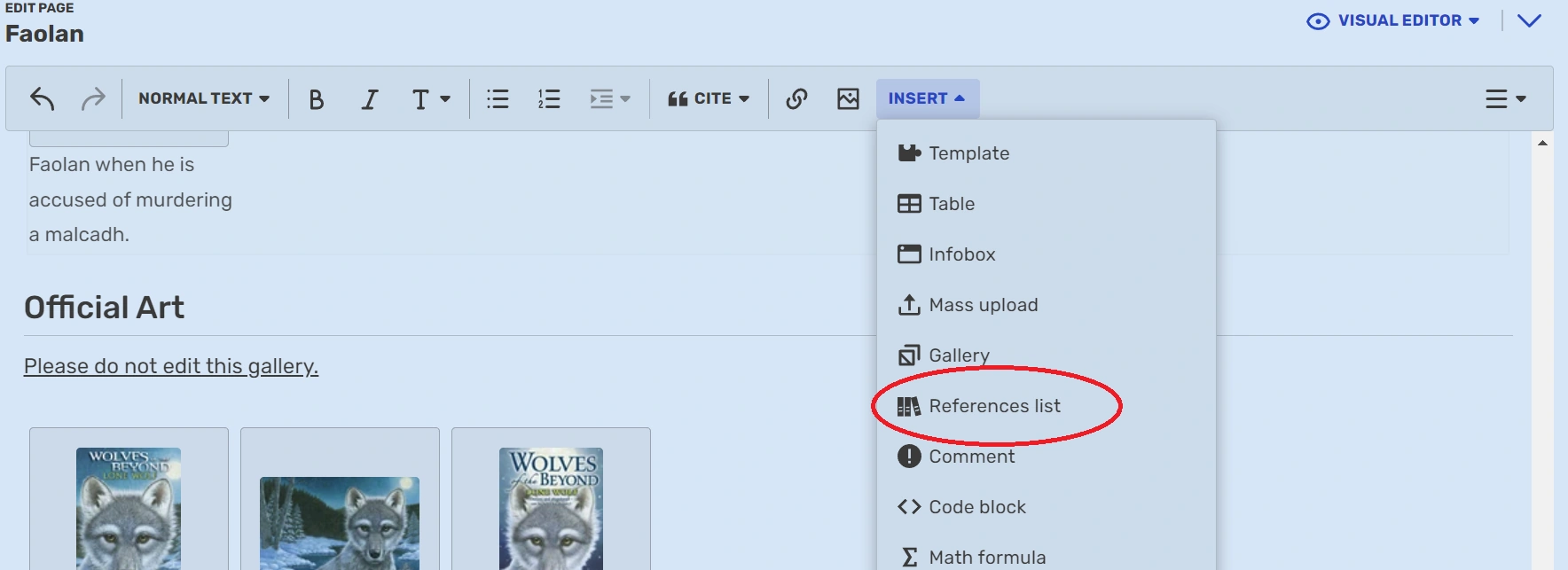Screen dimensions: 1568x570
Task: Select the middle snowy wolf thumbnail
Action: point(340,523)
